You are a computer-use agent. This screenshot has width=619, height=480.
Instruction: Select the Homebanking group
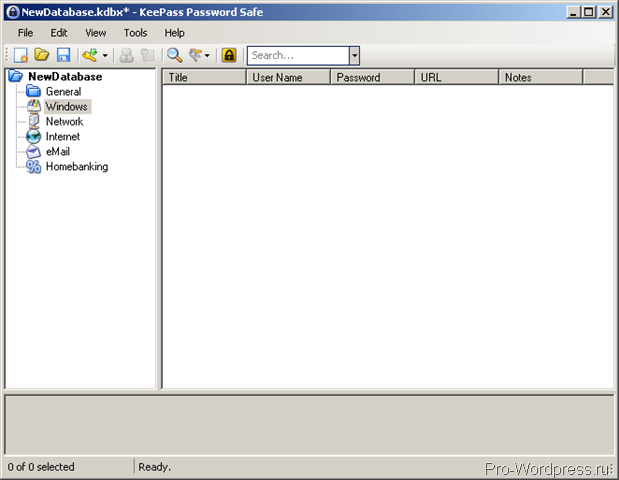[x=77, y=167]
